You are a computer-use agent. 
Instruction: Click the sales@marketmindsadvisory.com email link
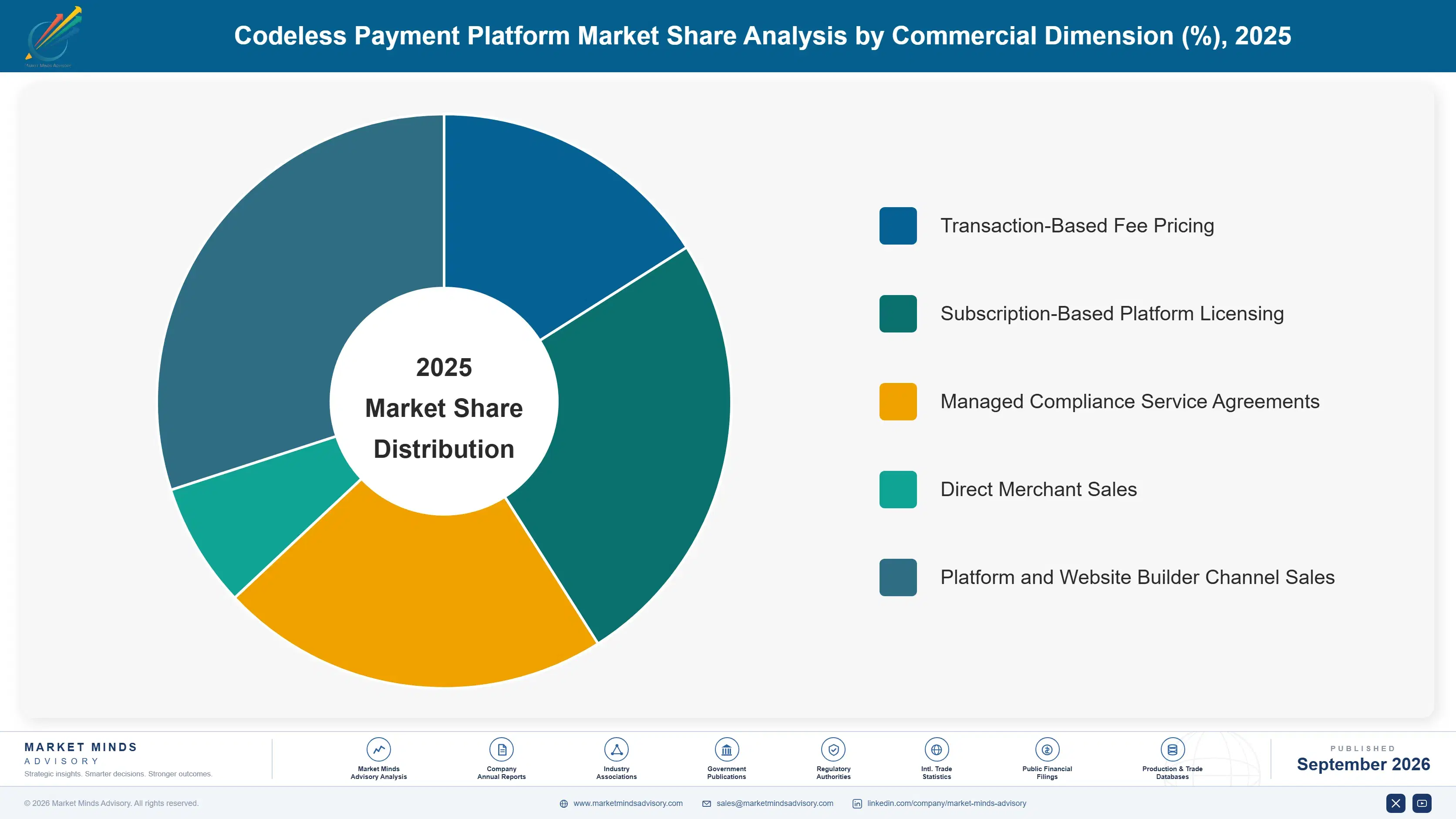775,803
